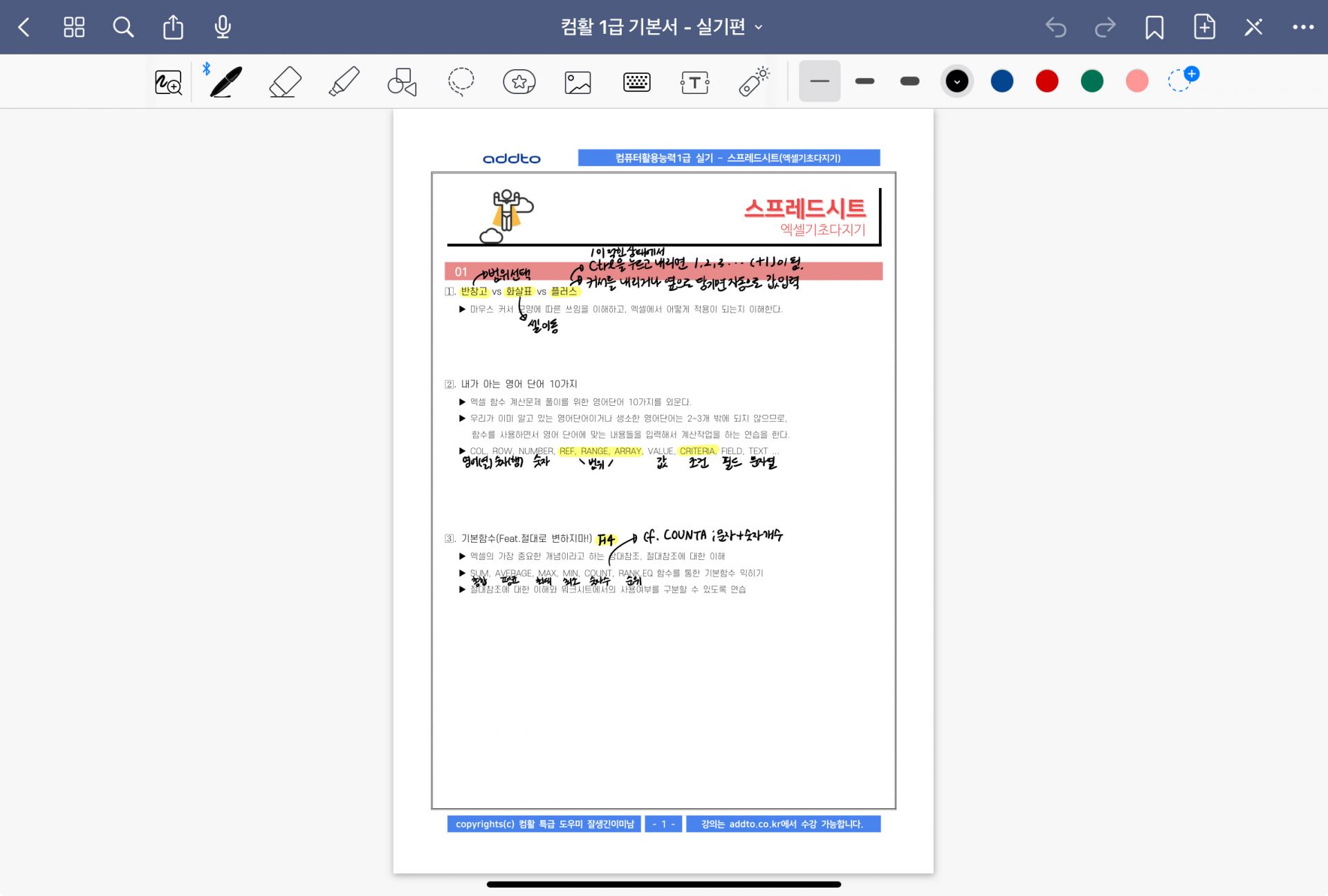1328x896 pixels.
Task: Select the Pen tool
Action: tap(225, 82)
